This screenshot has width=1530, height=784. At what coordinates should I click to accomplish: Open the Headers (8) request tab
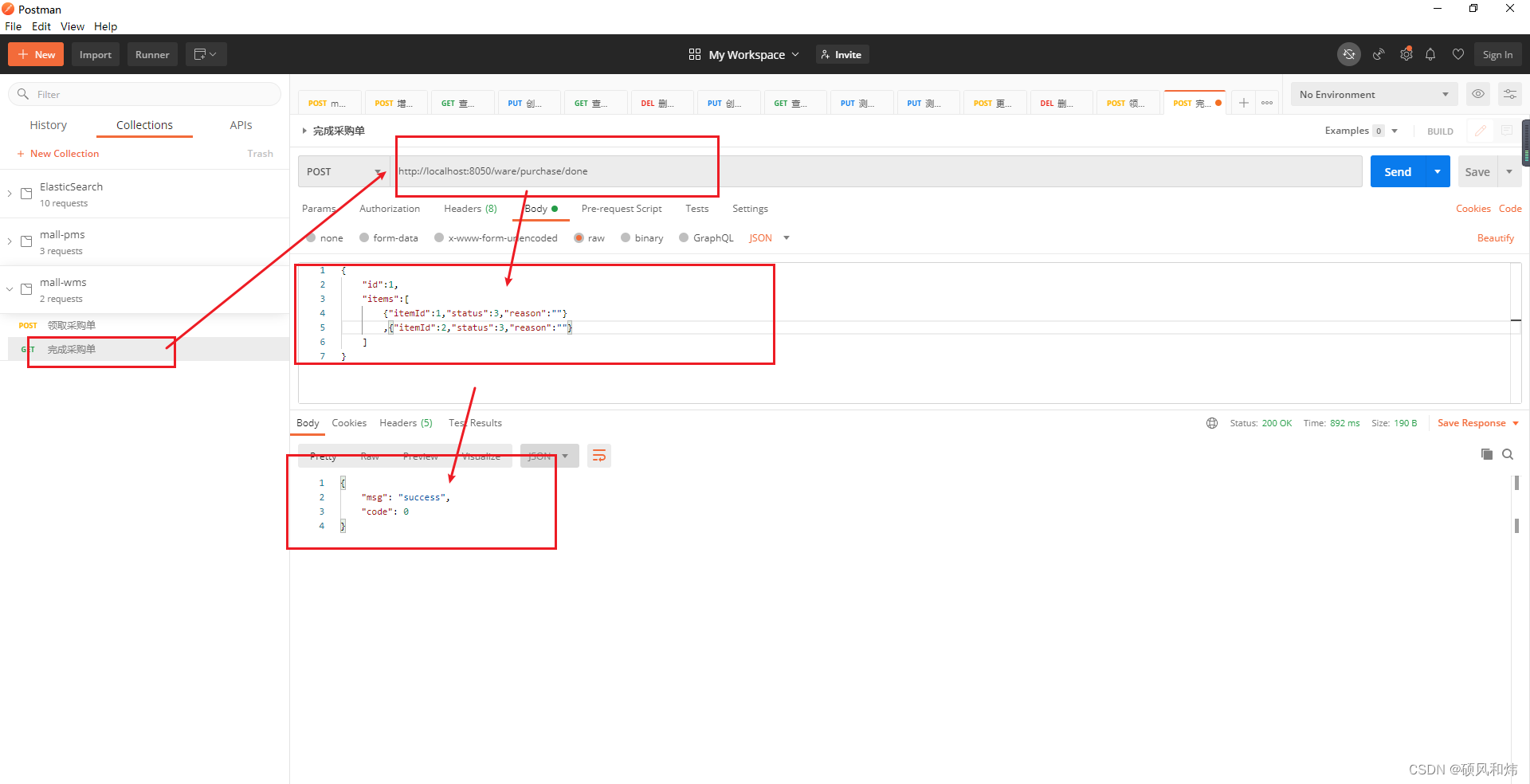pos(470,209)
